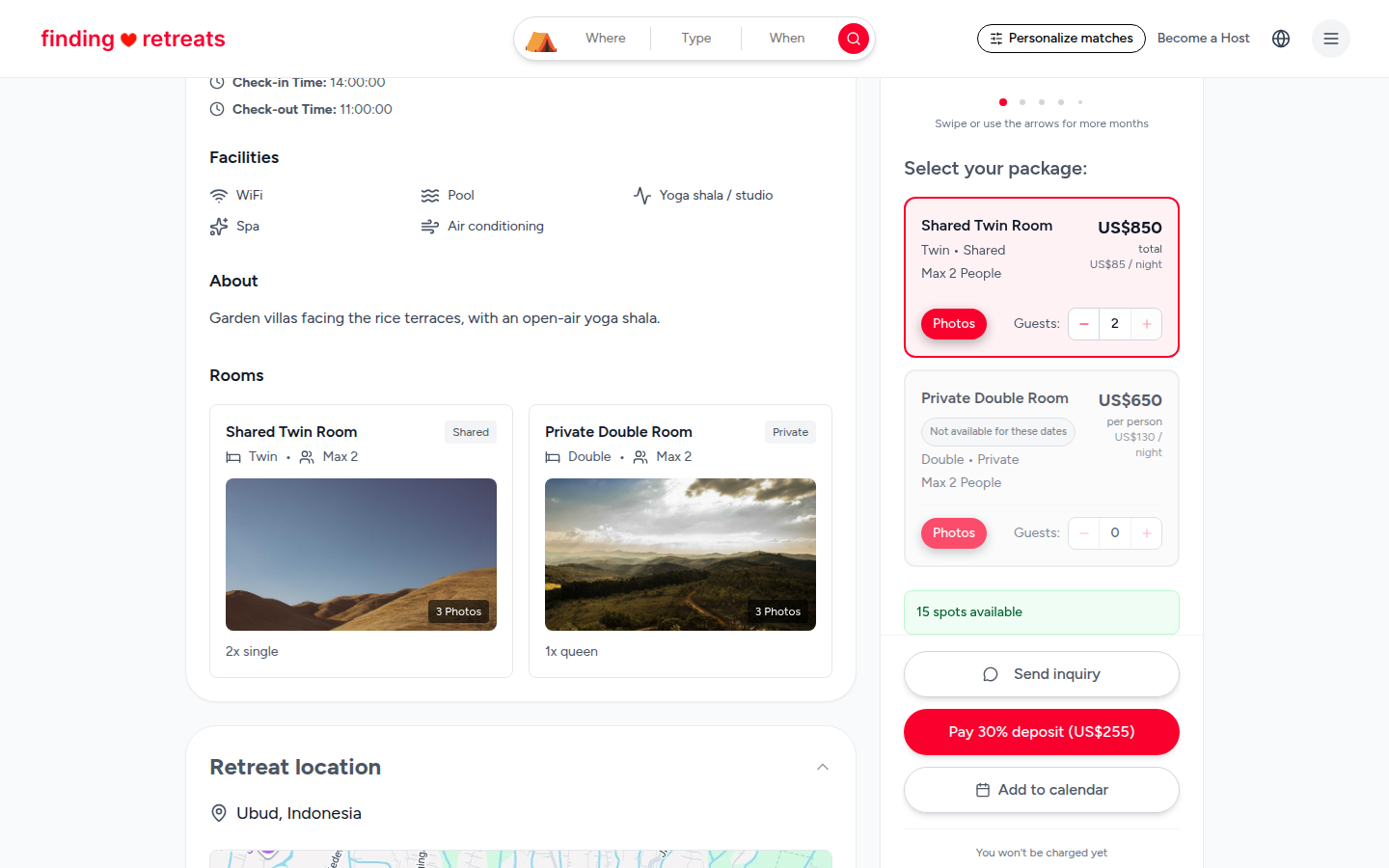Image resolution: width=1389 pixels, height=868 pixels.
Task: Click the Ubud location pin icon
Action: click(x=219, y=813)
